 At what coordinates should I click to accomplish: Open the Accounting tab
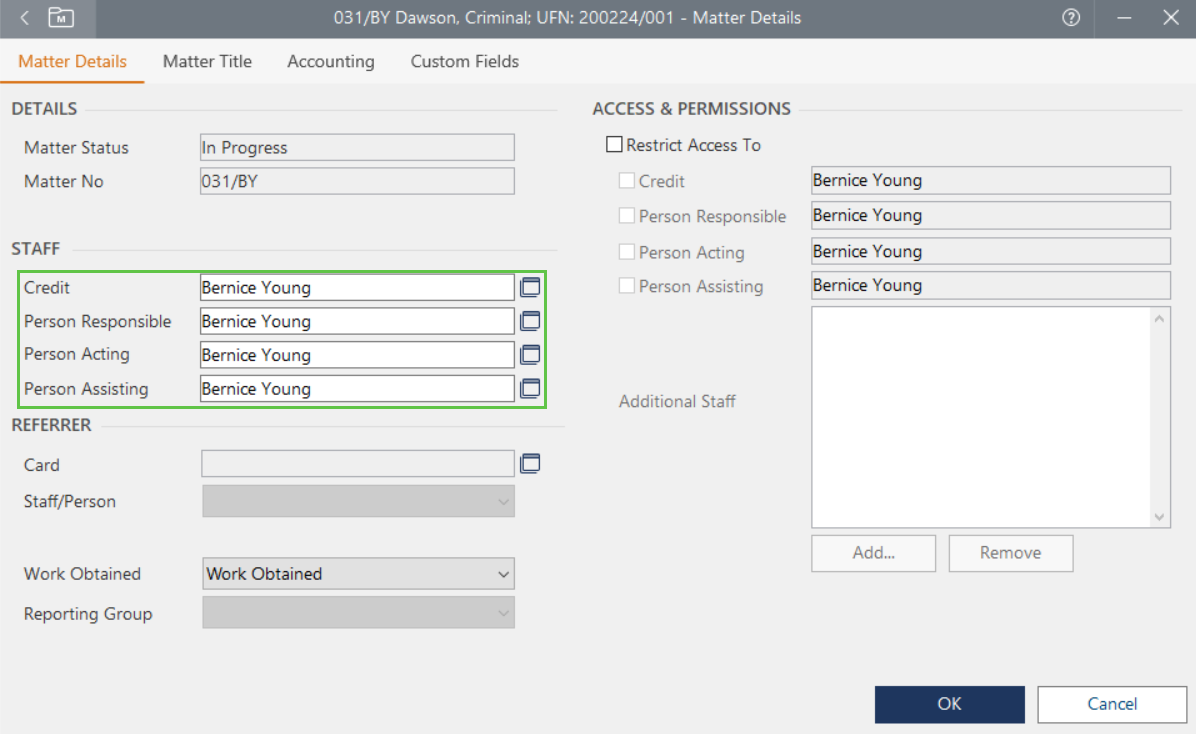[x=330, y=62]
